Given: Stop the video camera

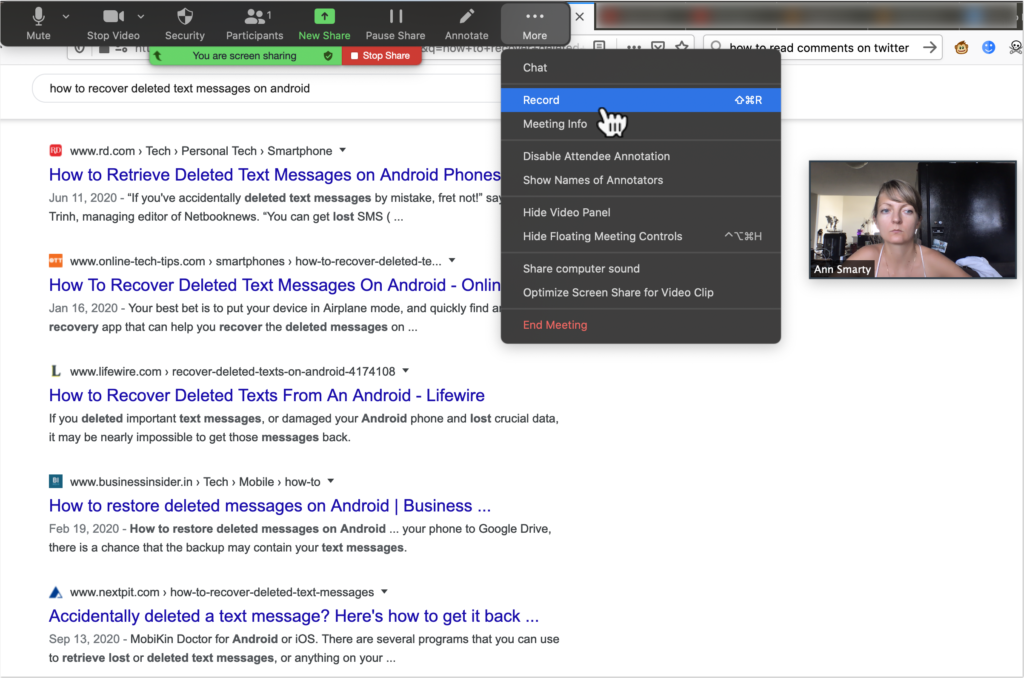Looking at the screenshot, I should [x=112, y=23].
